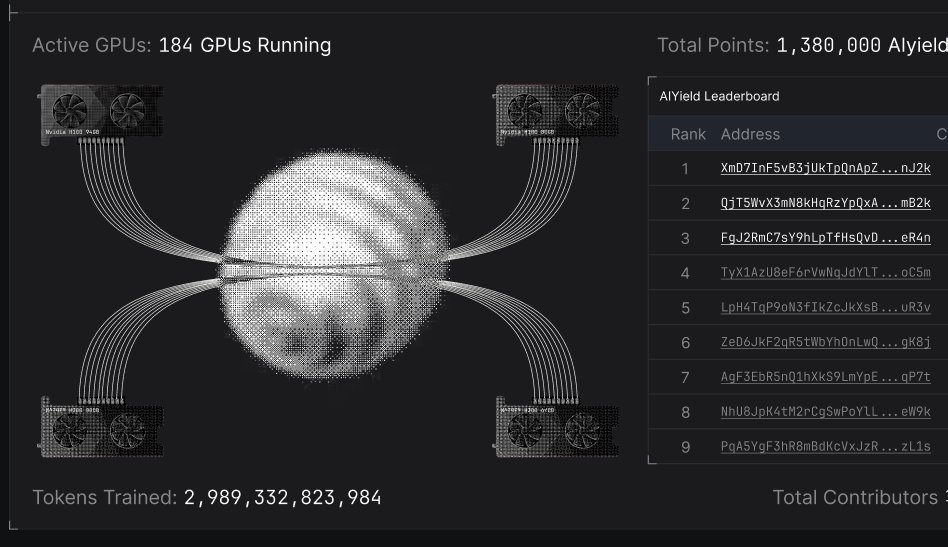Open leaderboard address NhU8JpK4tM2rCgSwPoYlL...eW9k
The height and width of the screenshot is (547, 948).
[825, 412]
